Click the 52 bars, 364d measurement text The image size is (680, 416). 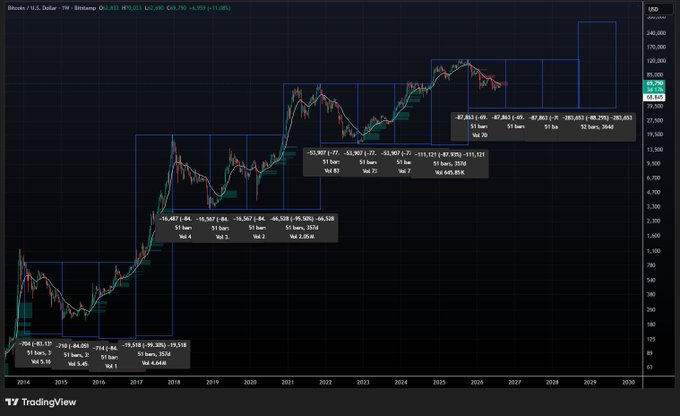click(597, 127)
